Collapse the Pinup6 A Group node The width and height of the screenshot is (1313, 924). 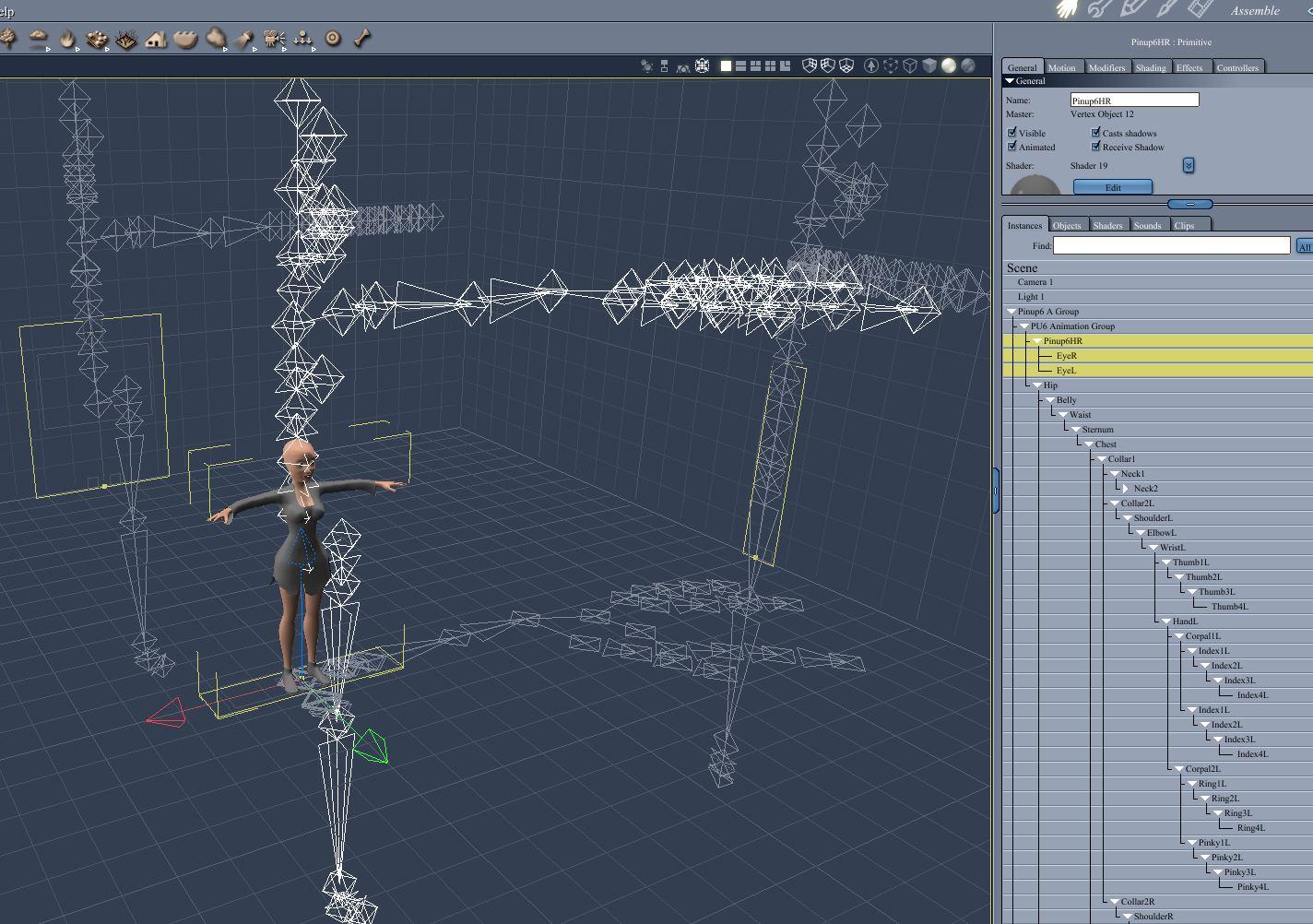pyautogui.click(x=1011, y=312)
